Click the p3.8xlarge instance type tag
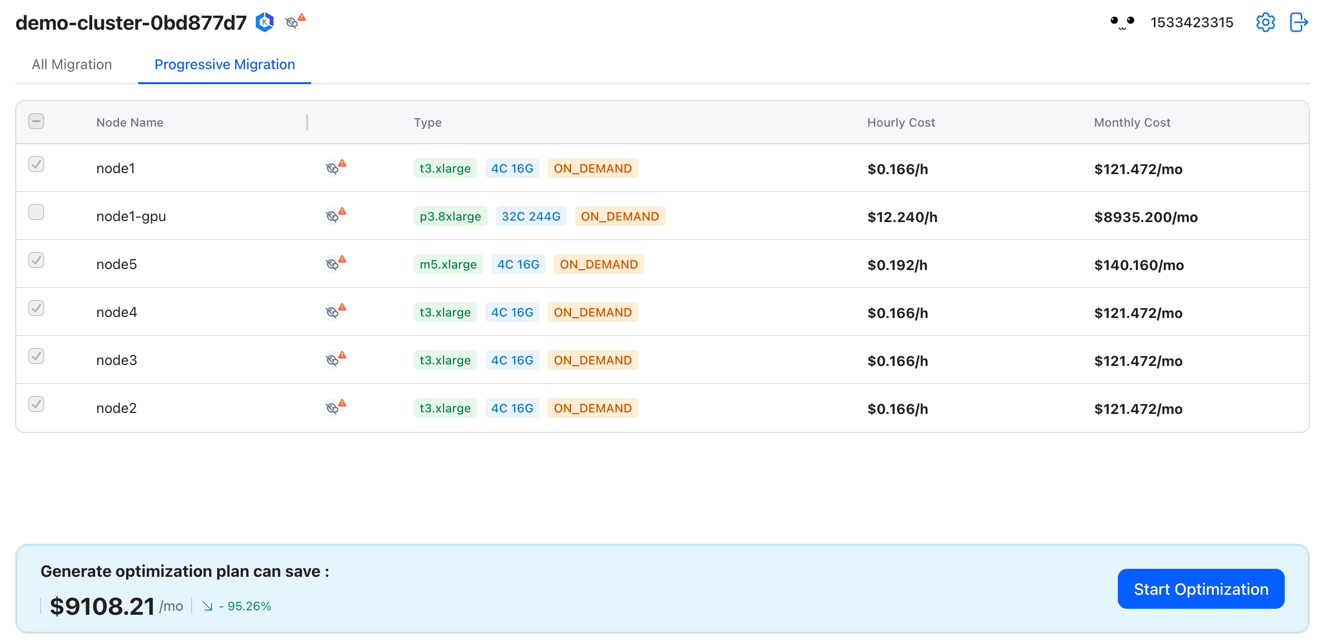Screen dimensions: 1318x640 pos(450,216)
